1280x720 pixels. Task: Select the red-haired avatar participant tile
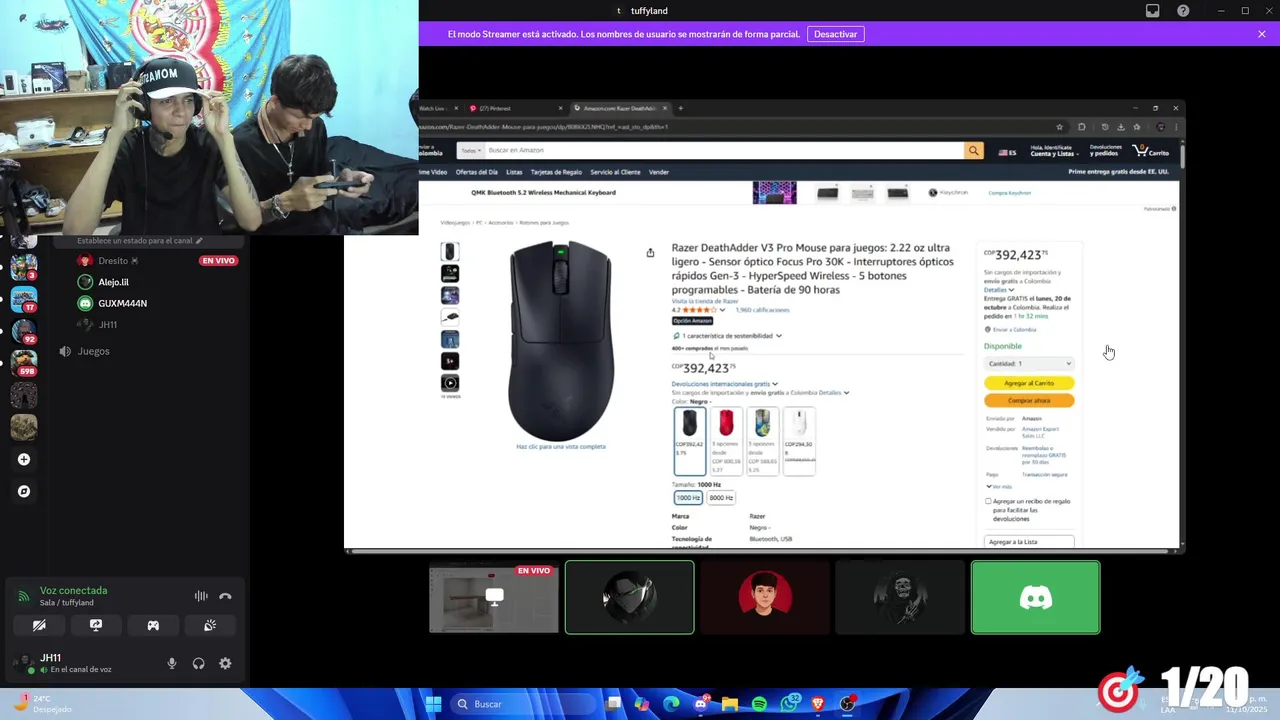(765, 597)
